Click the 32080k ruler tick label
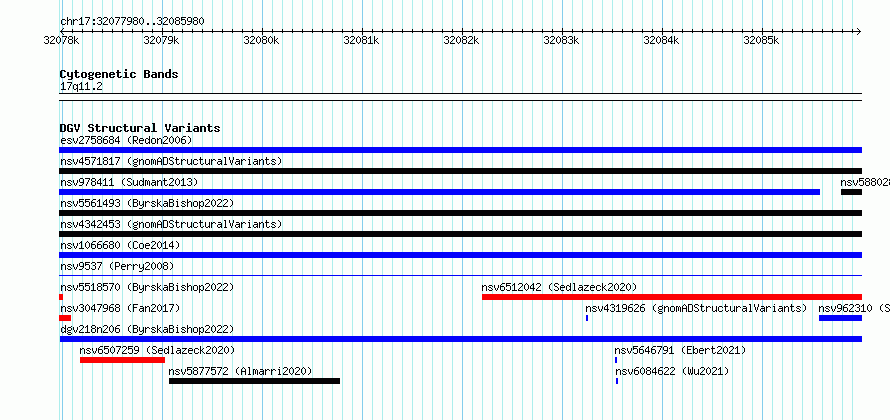 (x=261, y=40)
